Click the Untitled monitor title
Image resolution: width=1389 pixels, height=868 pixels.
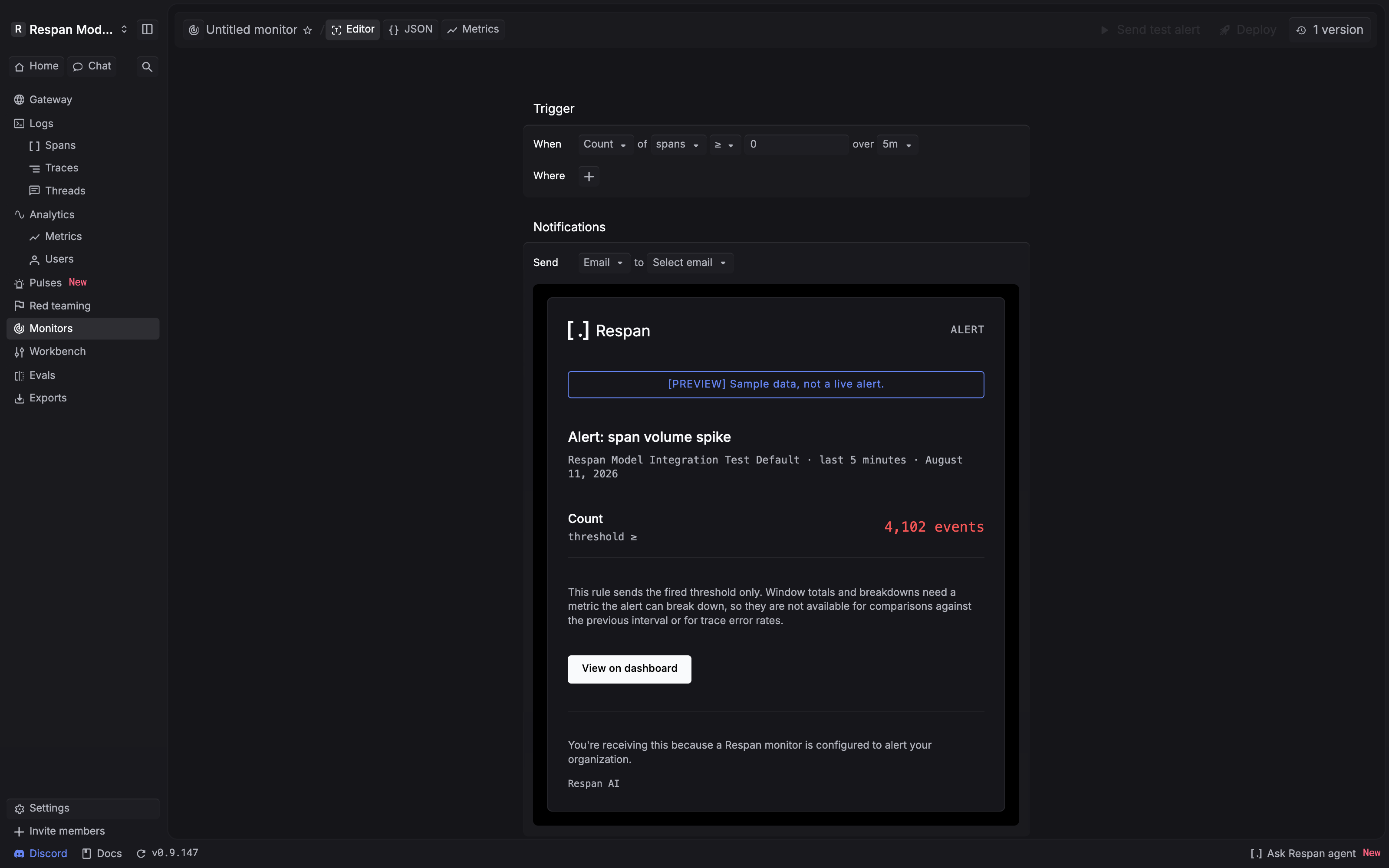(x=251, y=30)
